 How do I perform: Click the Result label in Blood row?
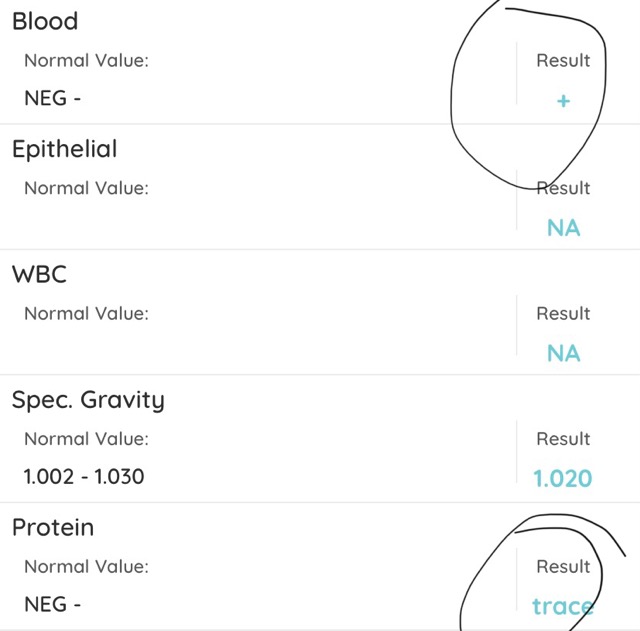coord(563,60)
